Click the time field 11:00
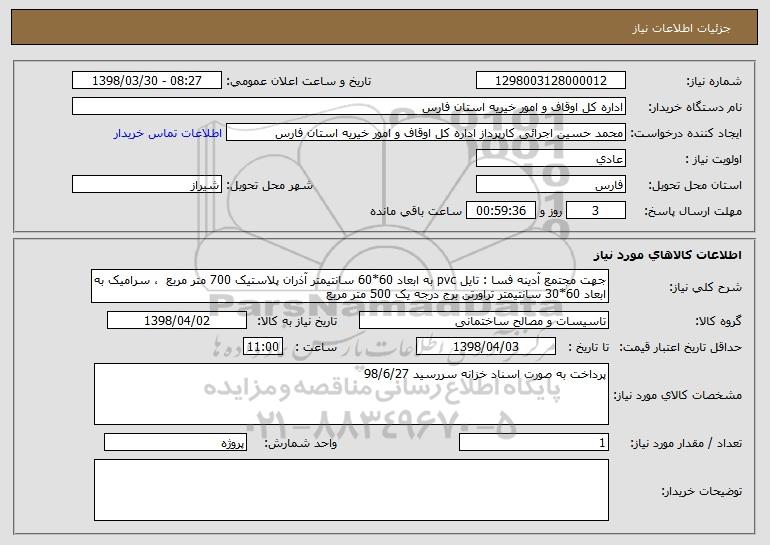Image resolution: width=770 pixels, height=545 pixels. coord(263,347)
